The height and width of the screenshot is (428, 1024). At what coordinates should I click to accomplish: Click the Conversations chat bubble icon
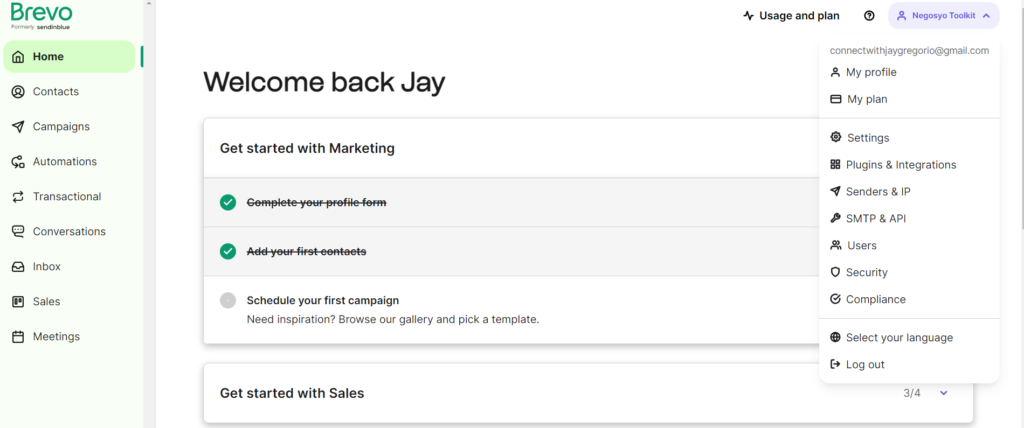coord(18,231)
